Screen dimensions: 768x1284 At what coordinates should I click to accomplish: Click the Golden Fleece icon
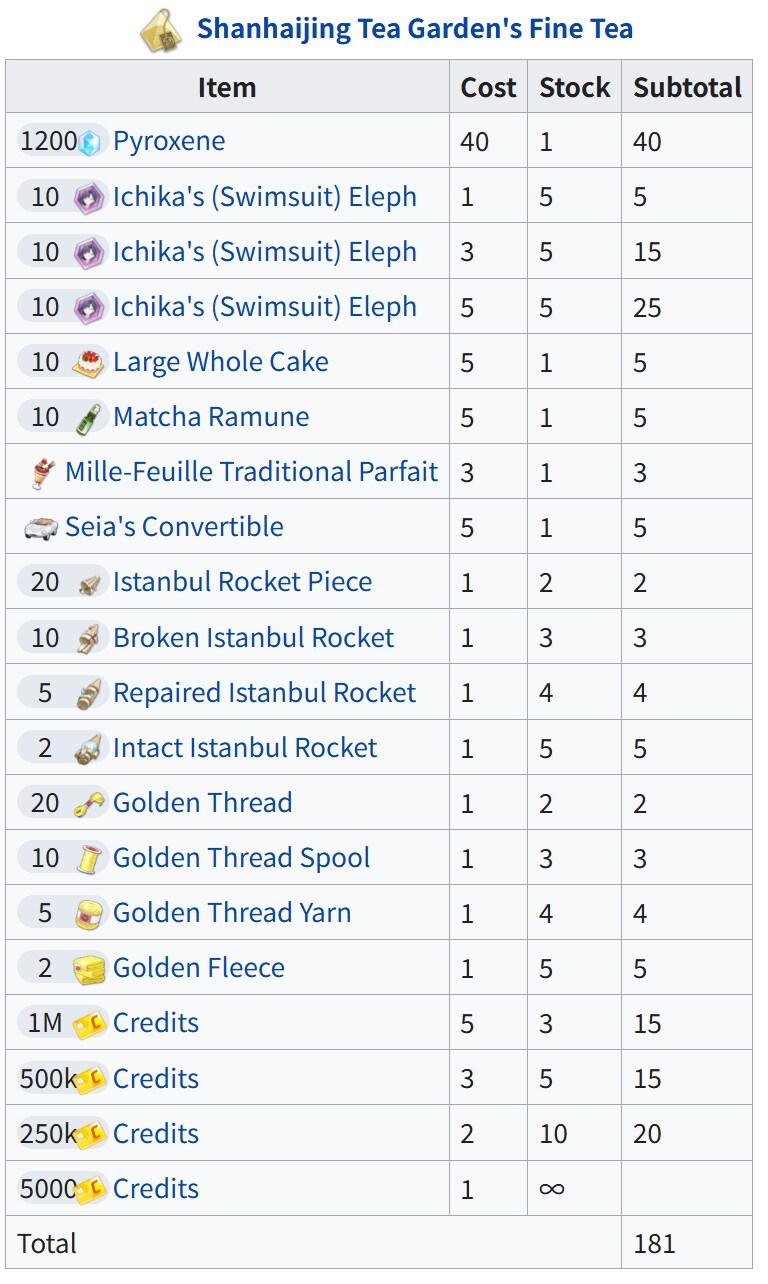88,969
